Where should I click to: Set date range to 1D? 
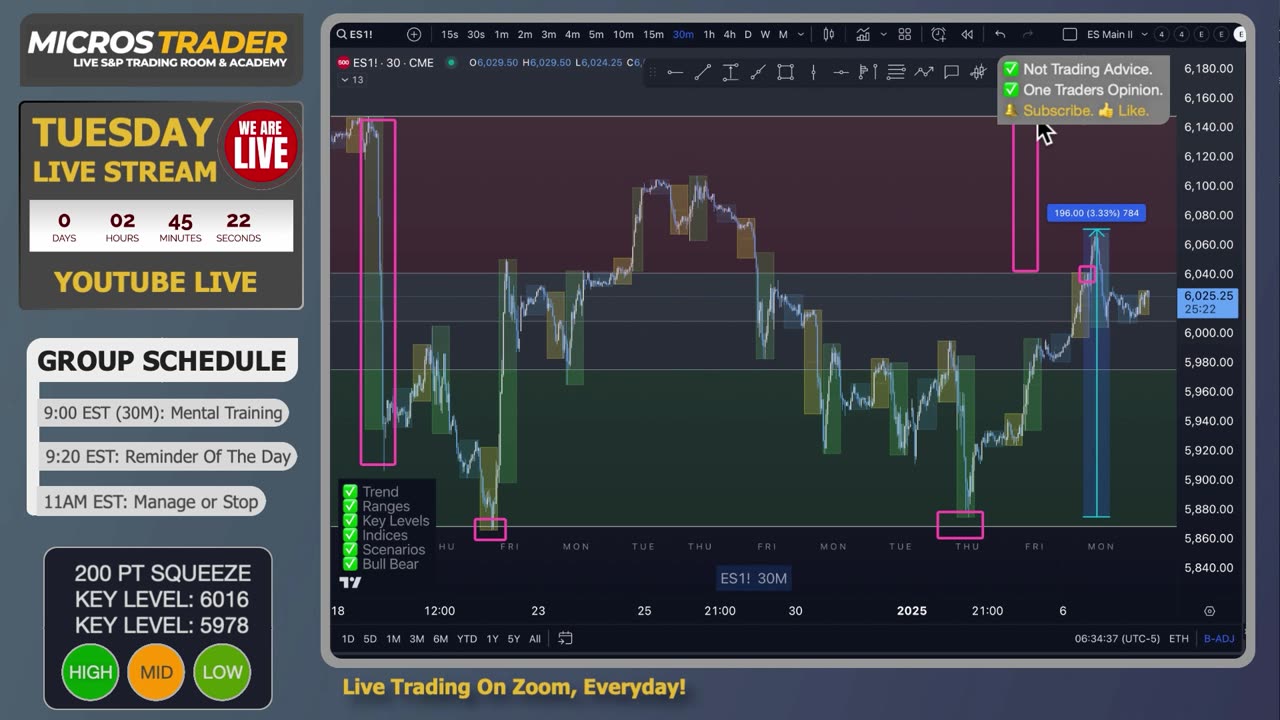[x=347, y=638]
